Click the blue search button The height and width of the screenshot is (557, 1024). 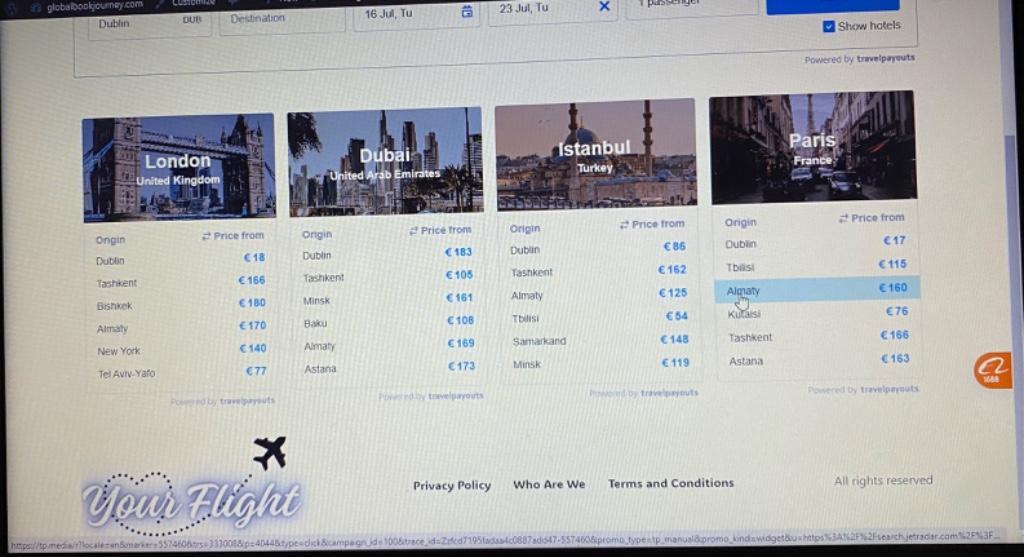tap(833, 5)
